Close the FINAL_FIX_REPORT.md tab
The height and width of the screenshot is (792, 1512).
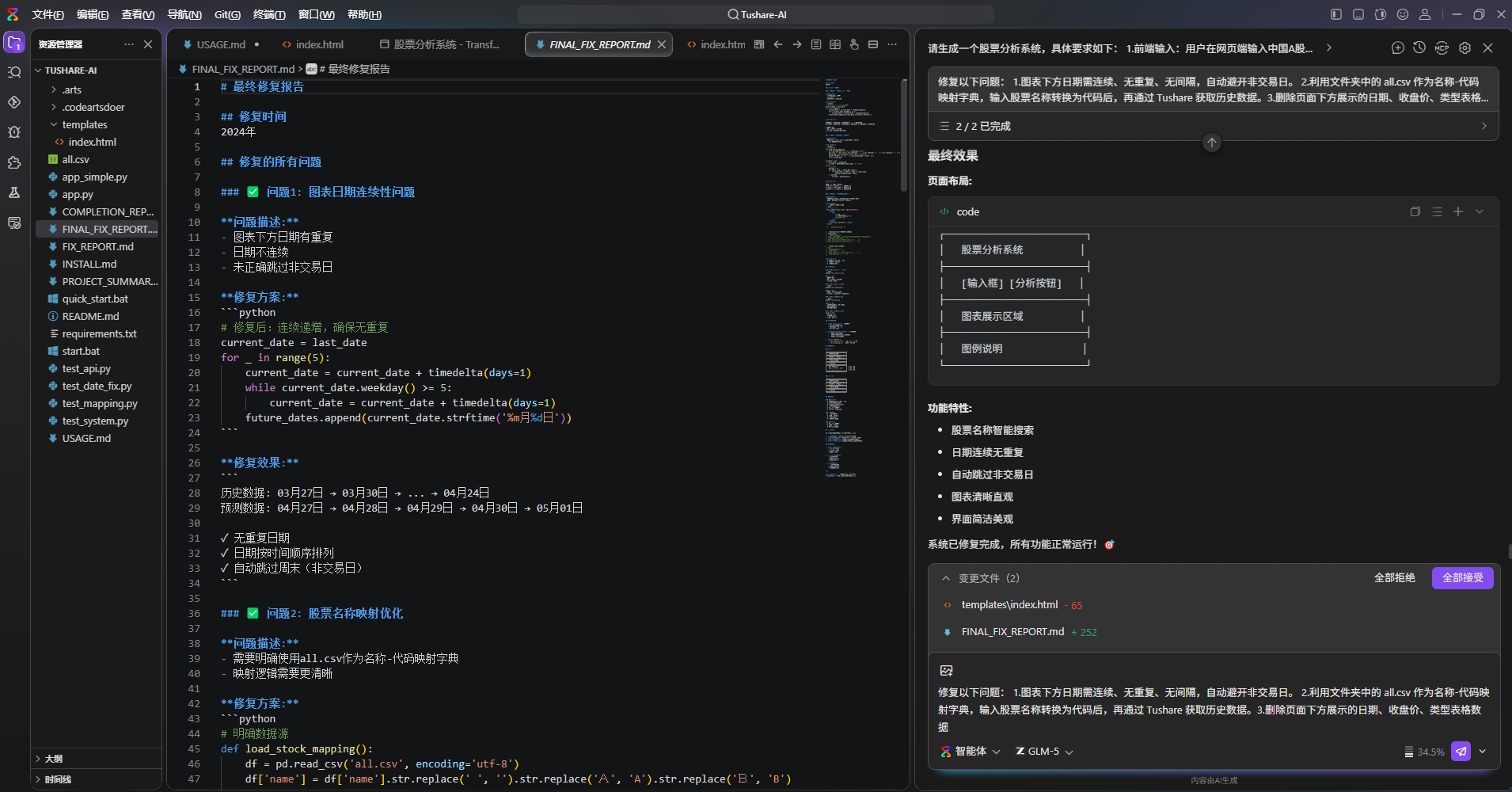pos(662,44)
